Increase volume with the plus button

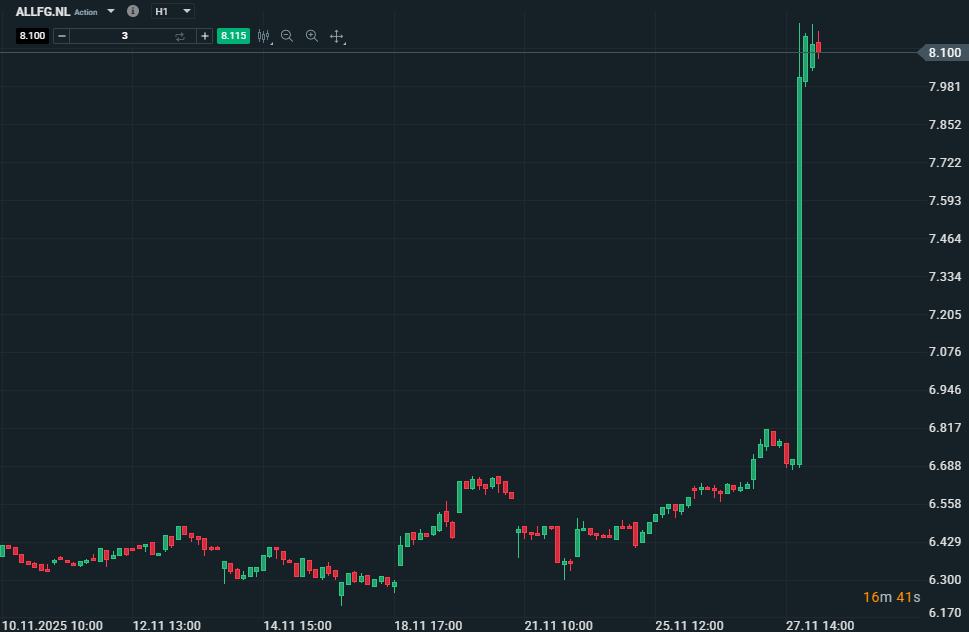click(x=205, y=36)
